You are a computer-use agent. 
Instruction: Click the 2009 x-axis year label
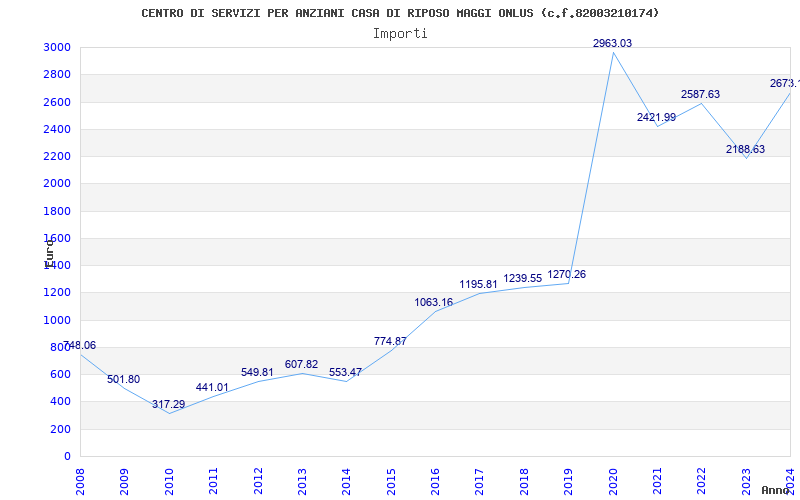124,481
